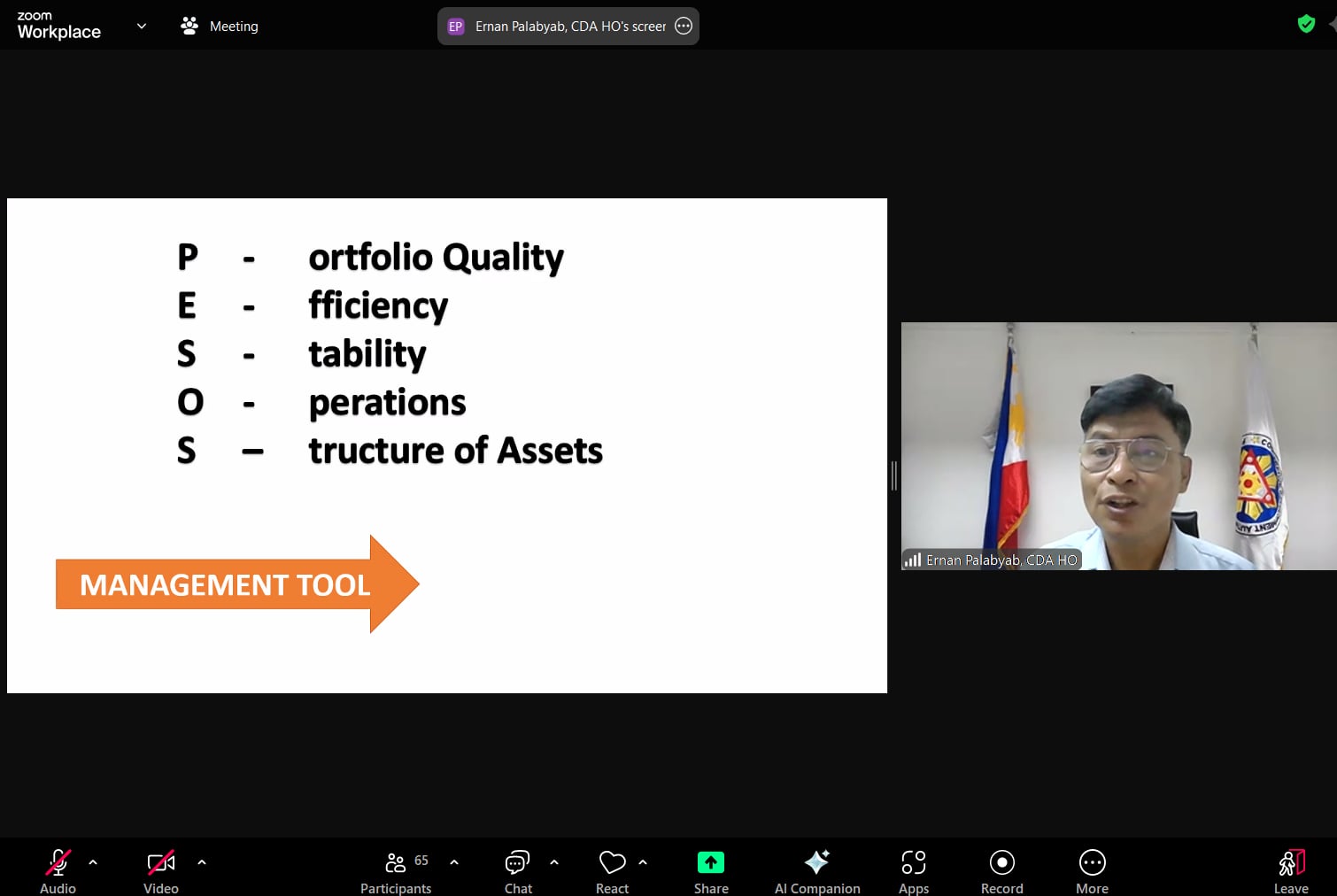Click Ernan Palabyab, CDA HO name label

point(1001,560)
